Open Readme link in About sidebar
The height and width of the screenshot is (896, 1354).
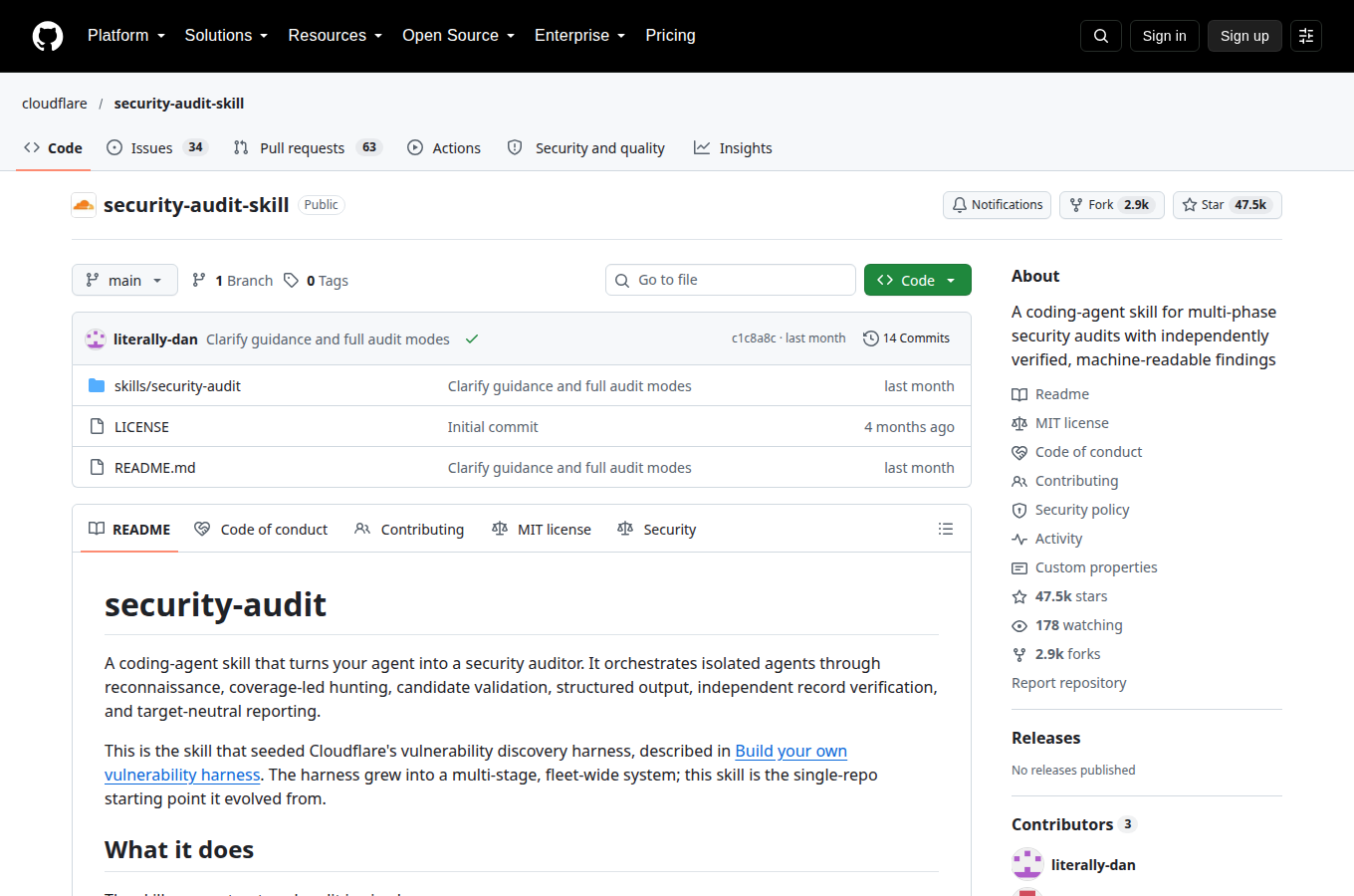1050,394
